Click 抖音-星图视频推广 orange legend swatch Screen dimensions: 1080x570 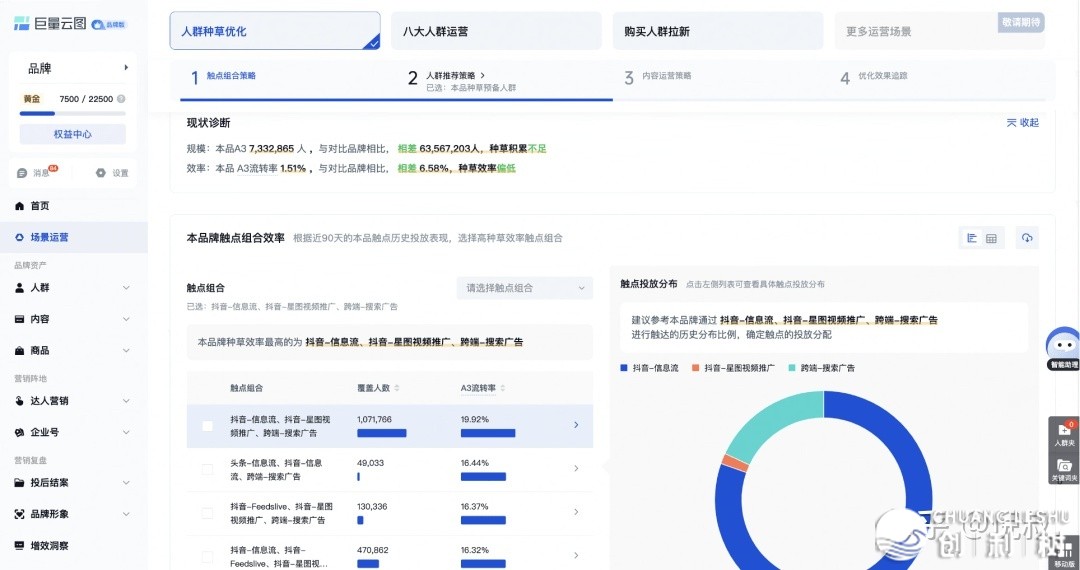(x=696, y=368)
